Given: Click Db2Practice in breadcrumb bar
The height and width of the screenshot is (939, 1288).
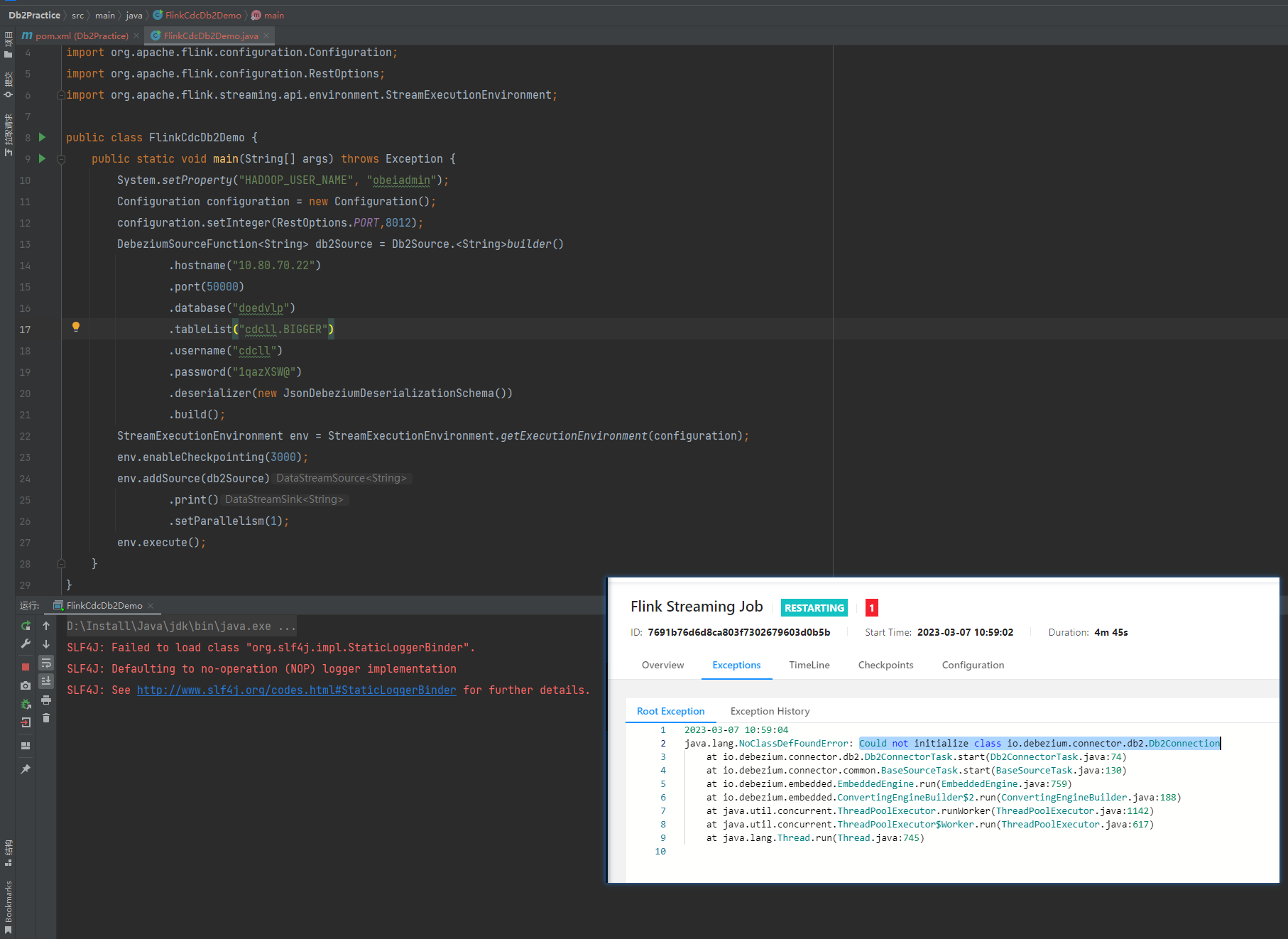Looking at the screenshot, I should click(x=34, y=15).
